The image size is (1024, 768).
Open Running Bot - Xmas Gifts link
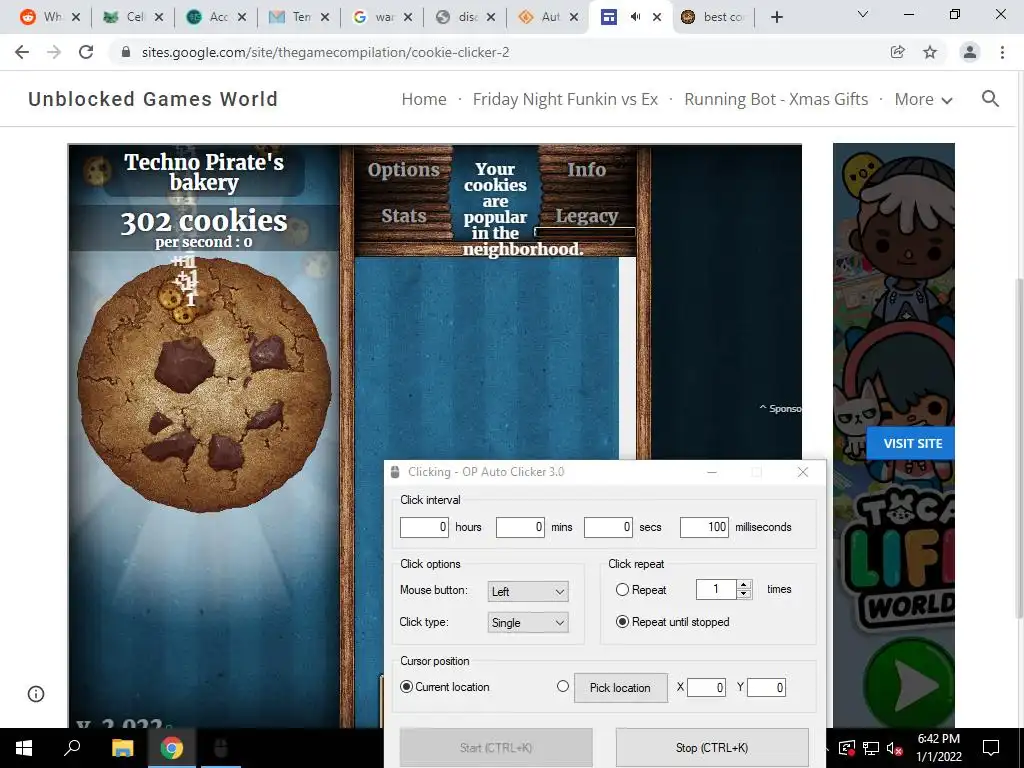click(x=776, y=99)
